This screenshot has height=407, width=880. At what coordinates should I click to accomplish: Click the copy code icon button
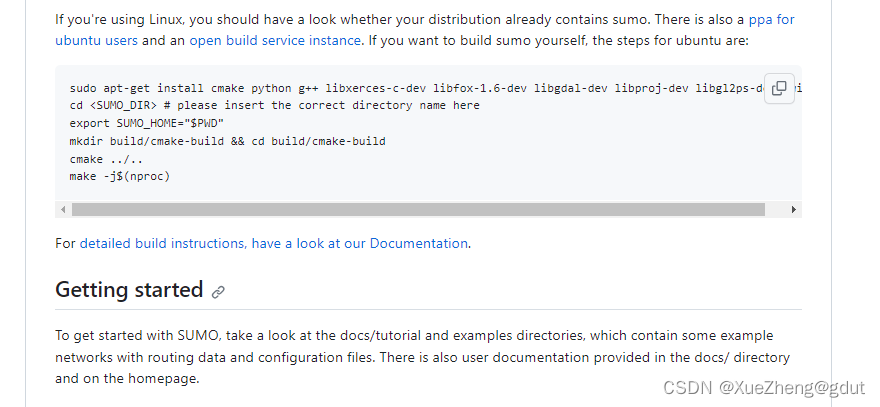click(779, 88)
